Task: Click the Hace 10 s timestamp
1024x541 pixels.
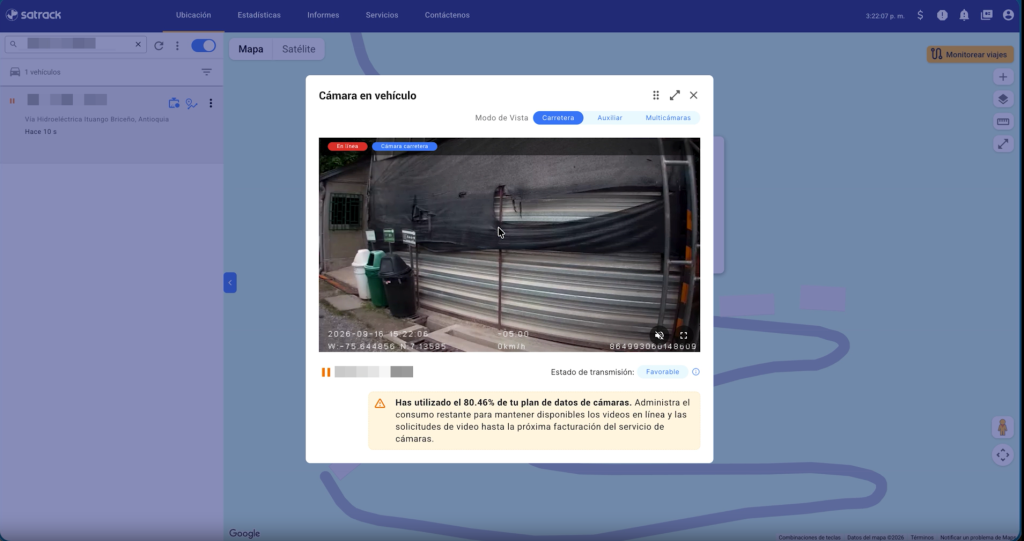Action: (x=40, y=131)
